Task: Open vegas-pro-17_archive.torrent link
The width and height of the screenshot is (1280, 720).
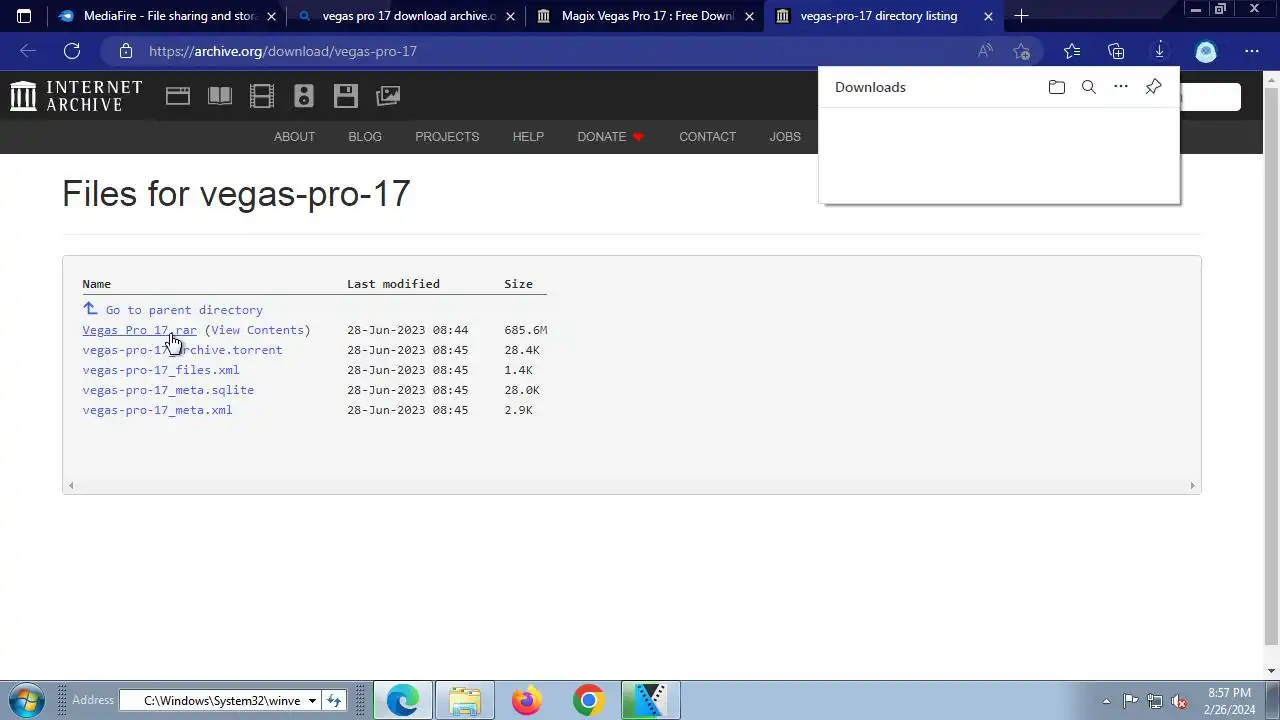Action: coord(182,350)
